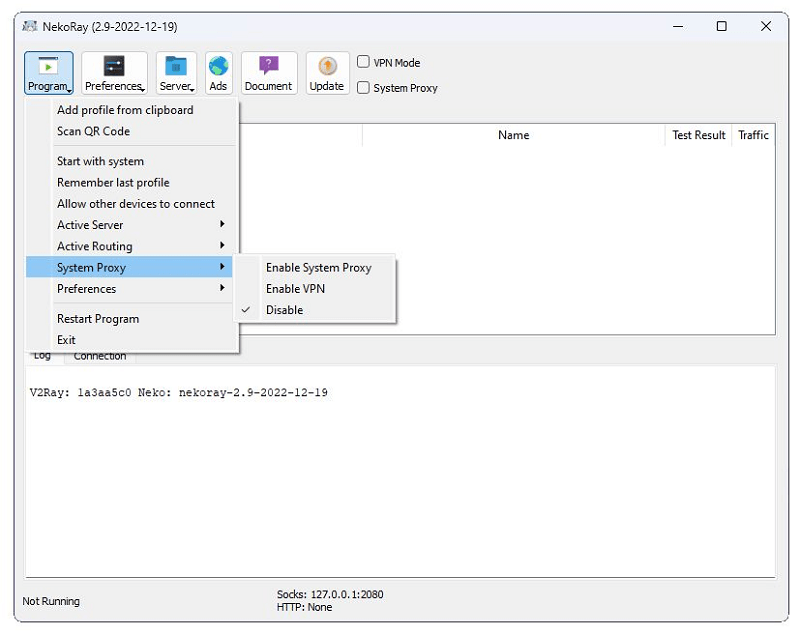Screen dimensions: 800x634
Task: Open the Server menu icon
Action: tap(175, 72)
